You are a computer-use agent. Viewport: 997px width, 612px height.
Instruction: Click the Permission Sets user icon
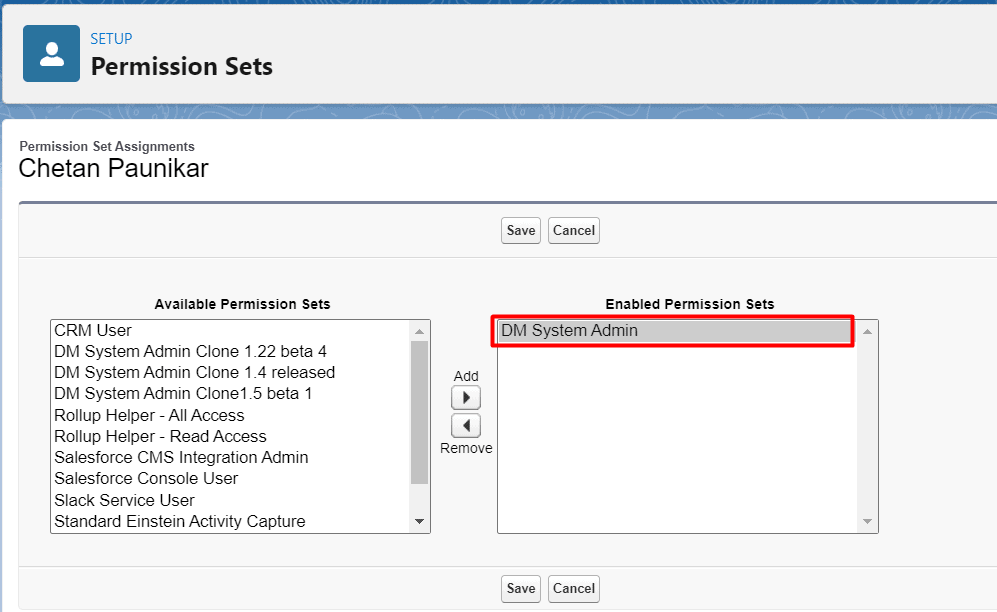51,54
